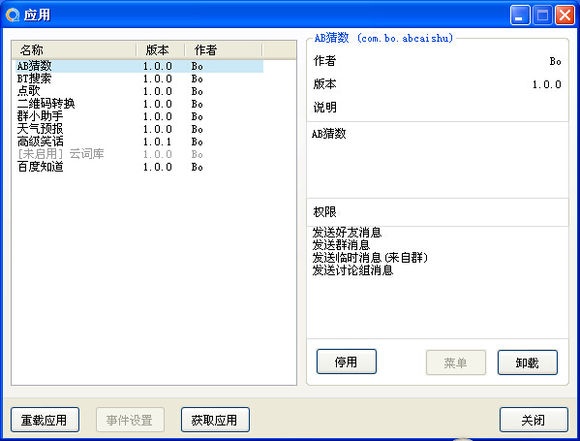Close the dialog with the 关闭 button
The width and height of the screenshot is (580, 441).
click(x=534, y=420)
